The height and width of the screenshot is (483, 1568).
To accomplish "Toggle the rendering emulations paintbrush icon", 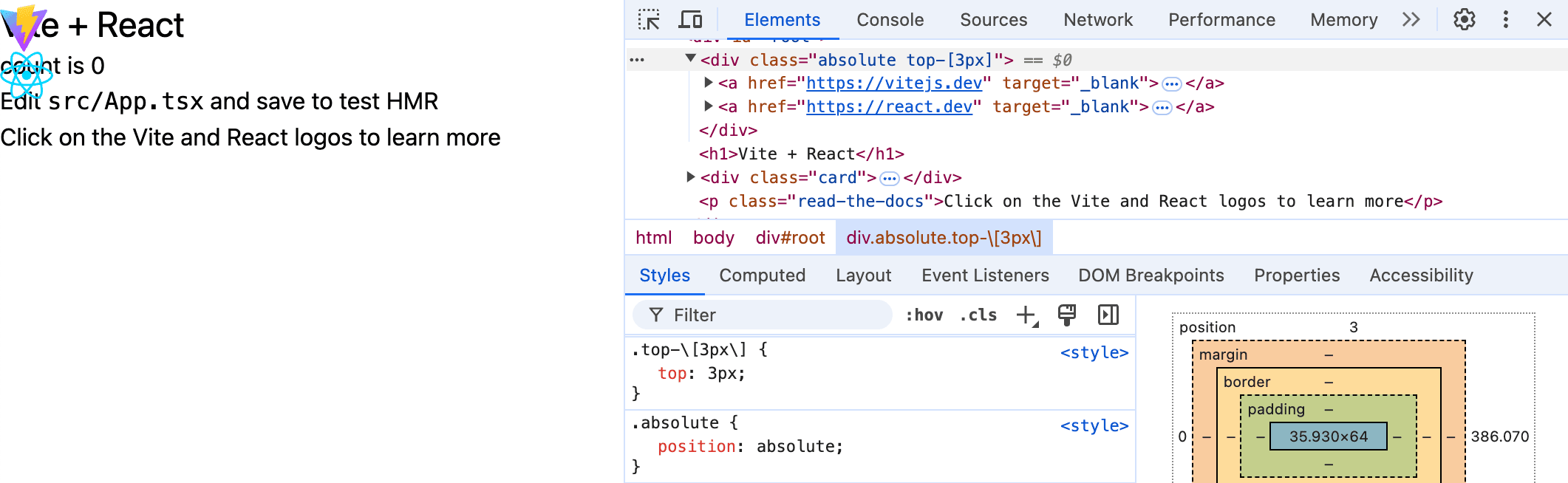I will [1066, 315].
